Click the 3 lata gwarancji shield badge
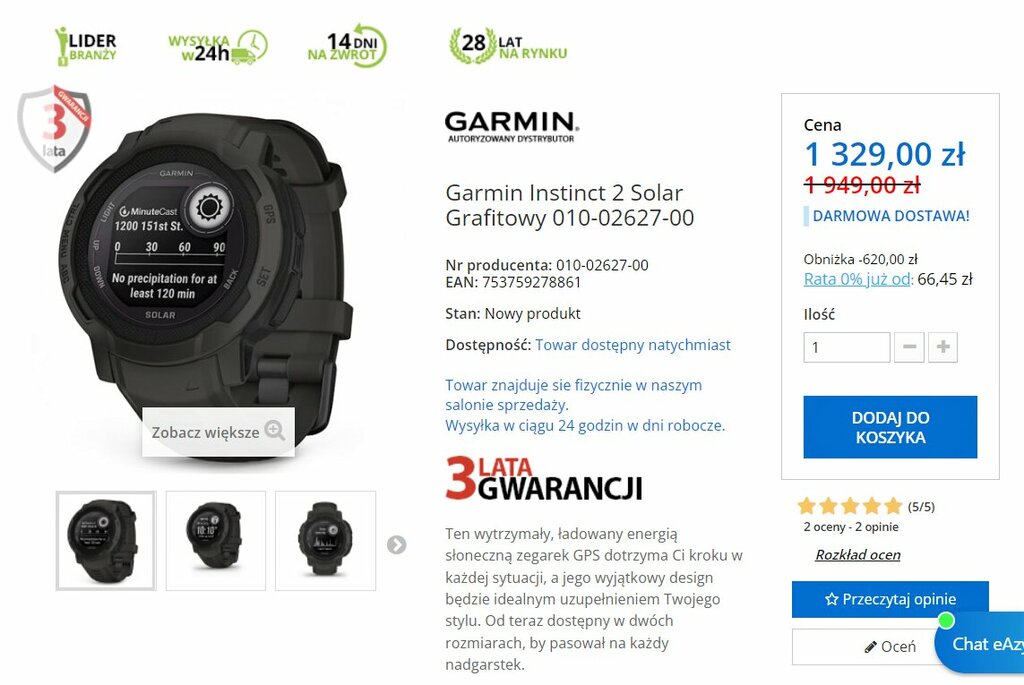 click(54, 129)
